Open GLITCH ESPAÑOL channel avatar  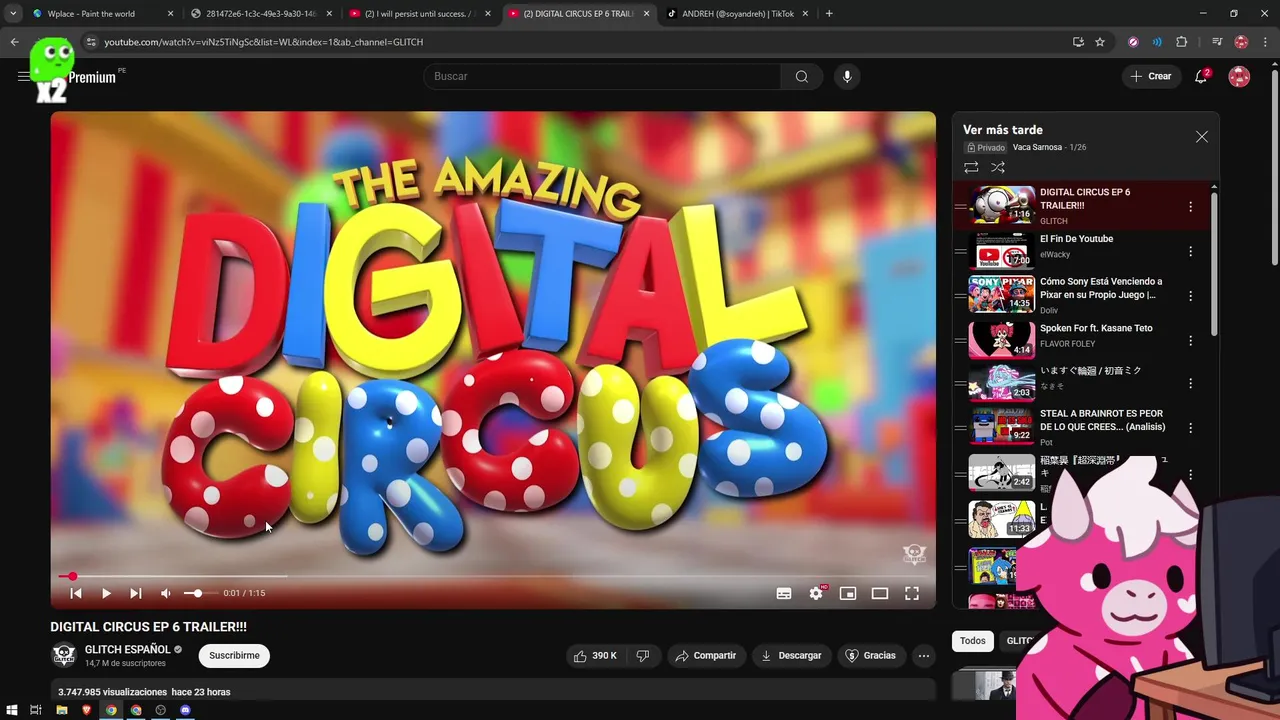point(64,656)
